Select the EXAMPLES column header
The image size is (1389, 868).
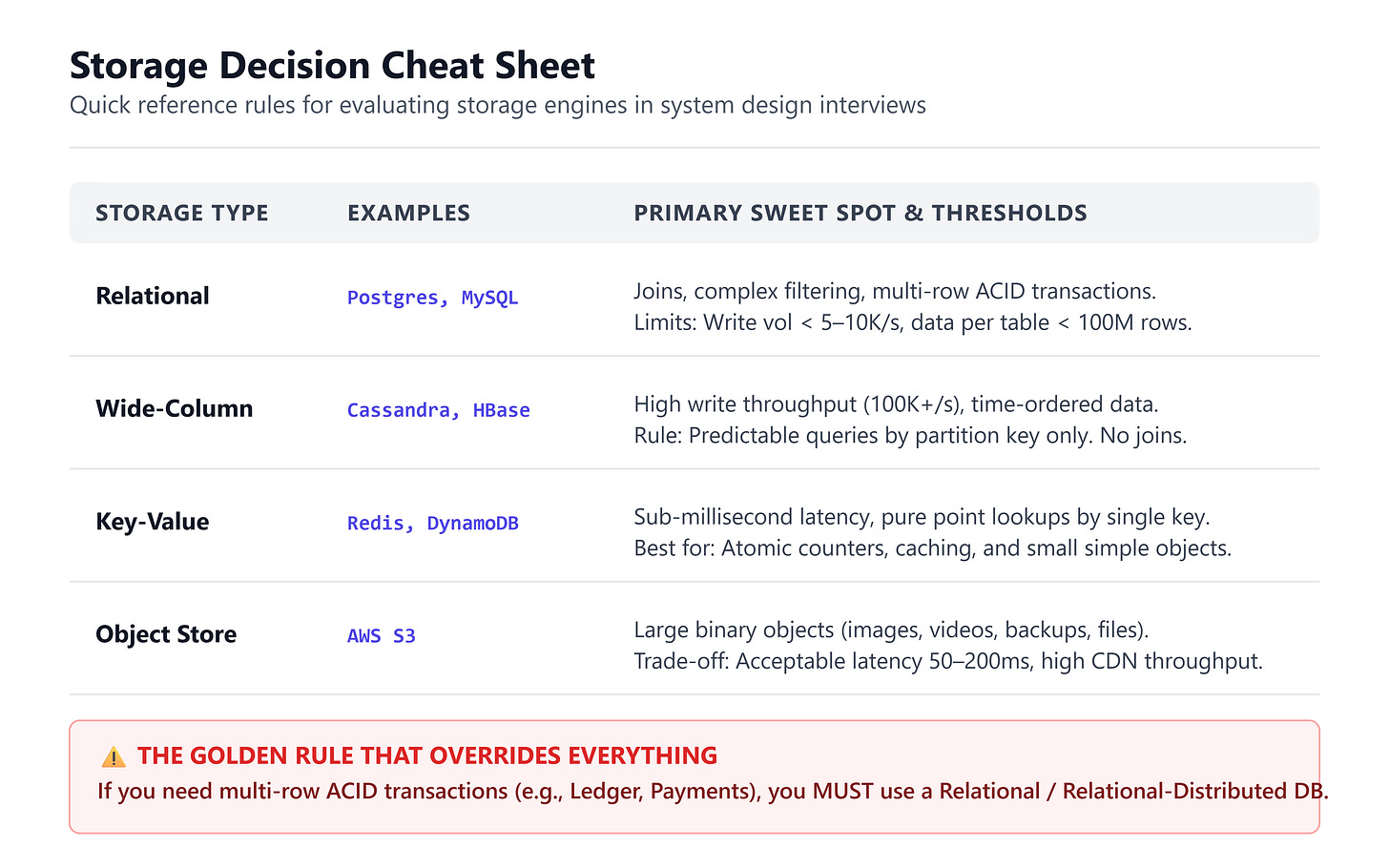tap(408, 213)
